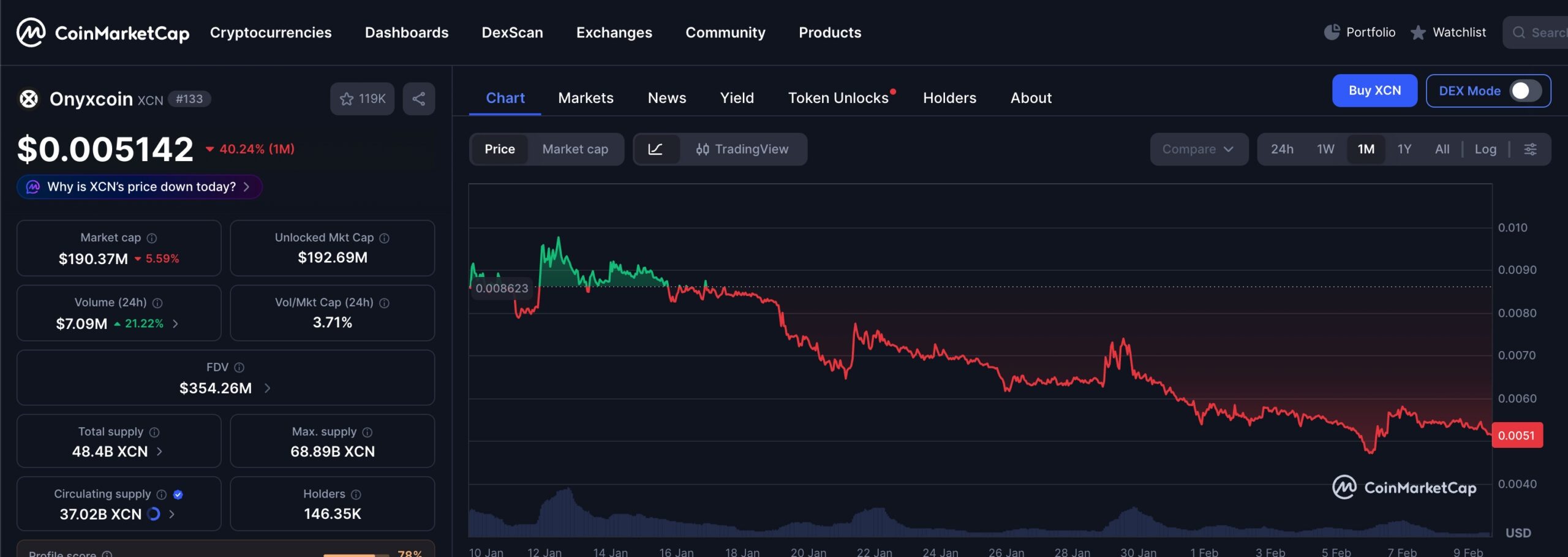Click the Unlocked Mkt Cap info icon

coord(384,238)
